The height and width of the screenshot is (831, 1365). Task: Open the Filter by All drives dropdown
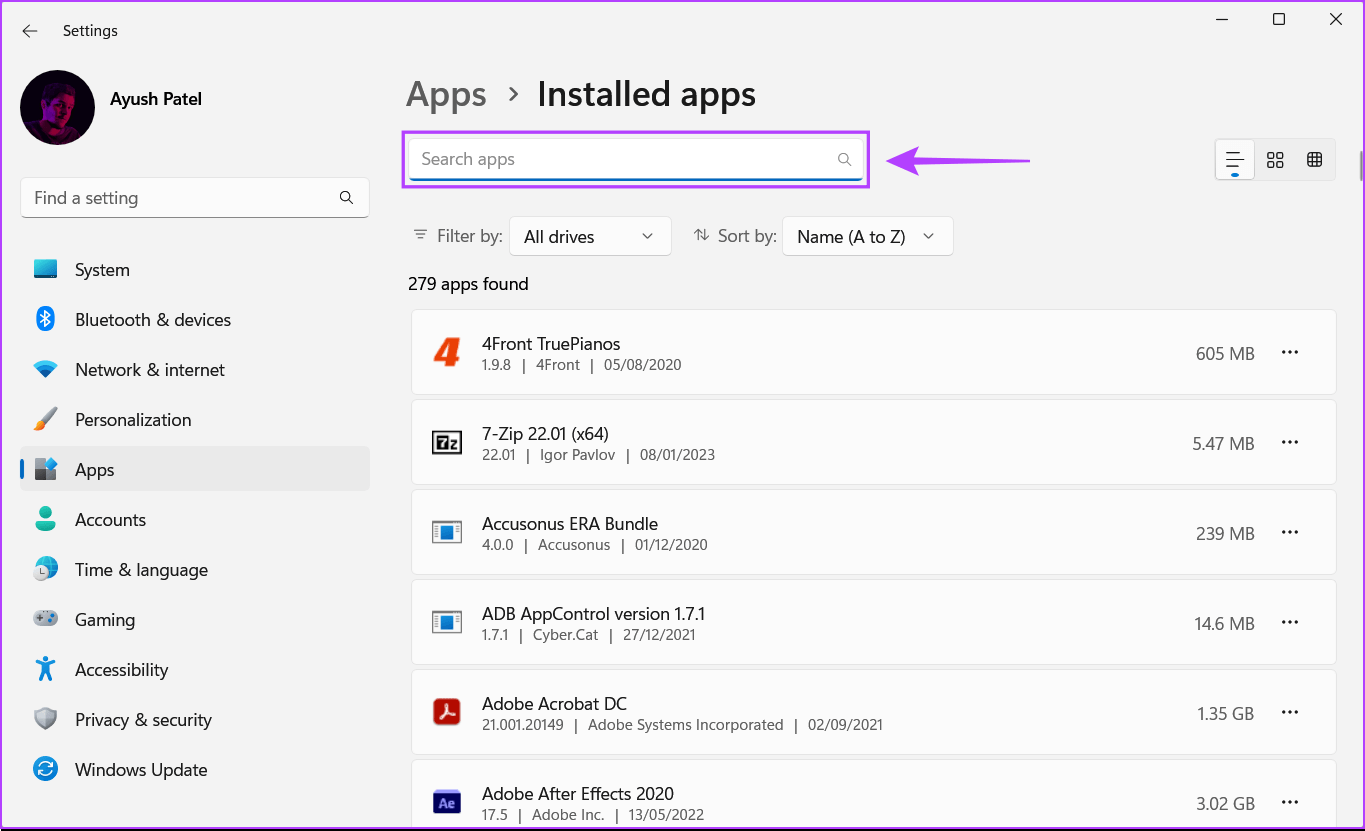click(x=590, y=236)
